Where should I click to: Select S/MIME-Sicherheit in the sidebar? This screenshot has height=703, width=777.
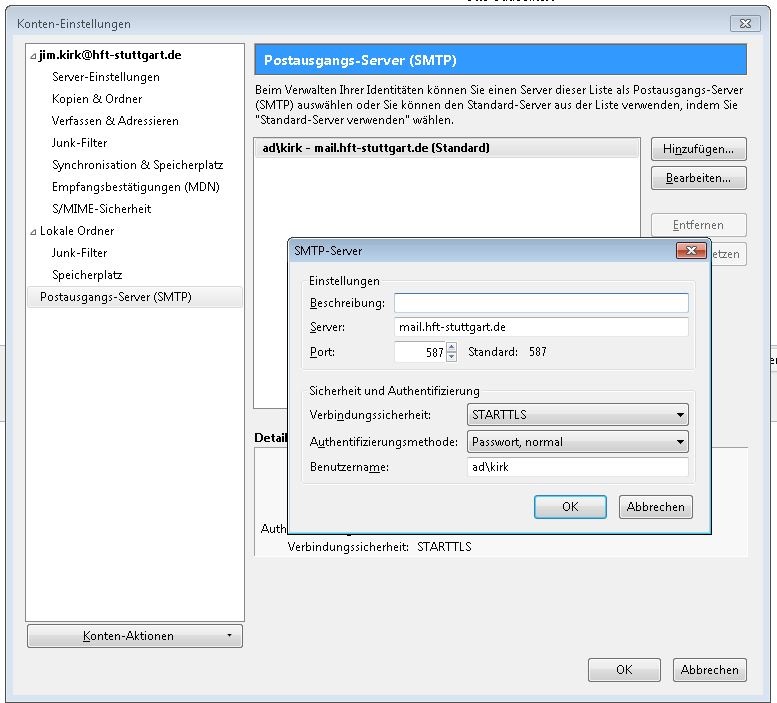pyautogui.click(x=102, y=209)
